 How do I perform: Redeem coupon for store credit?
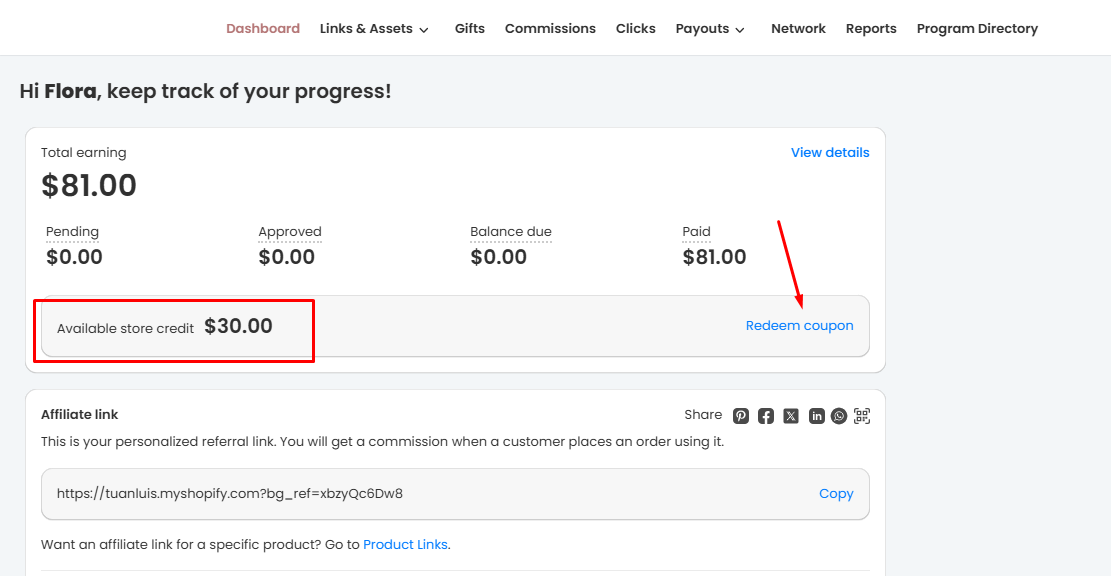tap(800, 326)
